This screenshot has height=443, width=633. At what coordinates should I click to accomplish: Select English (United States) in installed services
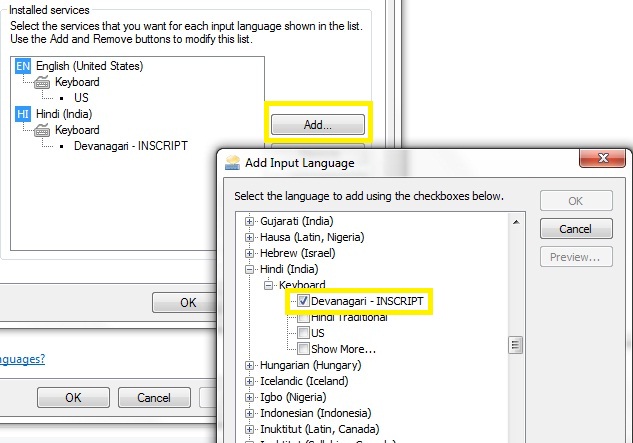point(90,66)
